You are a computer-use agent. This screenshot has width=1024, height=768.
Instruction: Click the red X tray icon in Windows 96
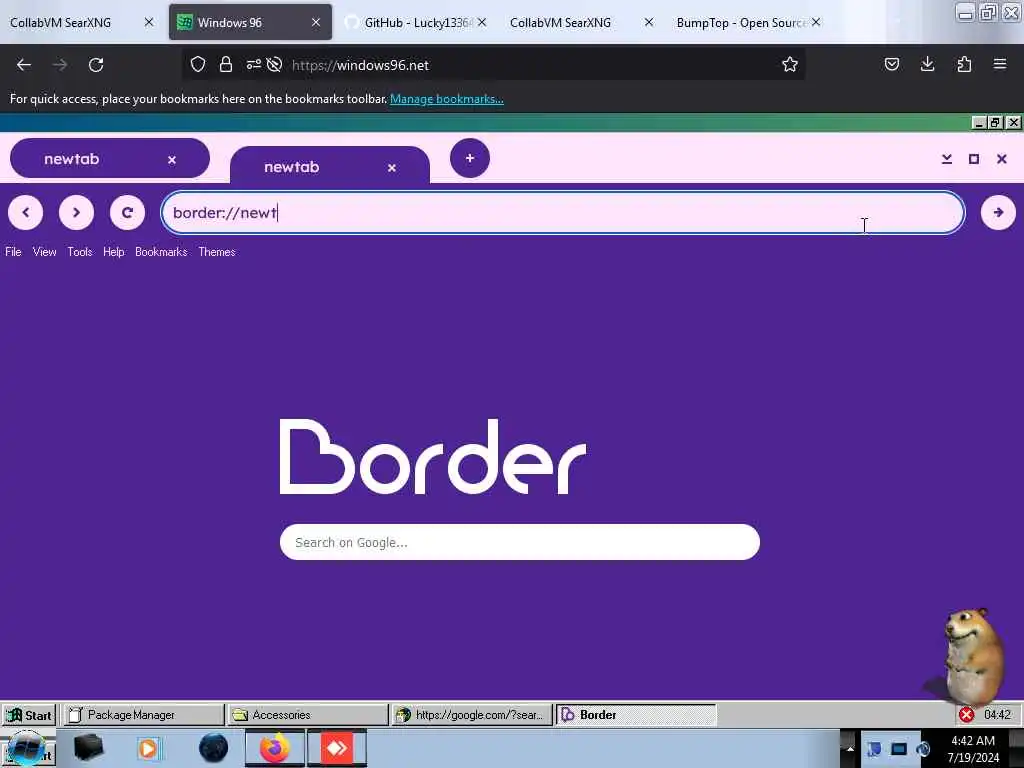(x=967, y=715)
